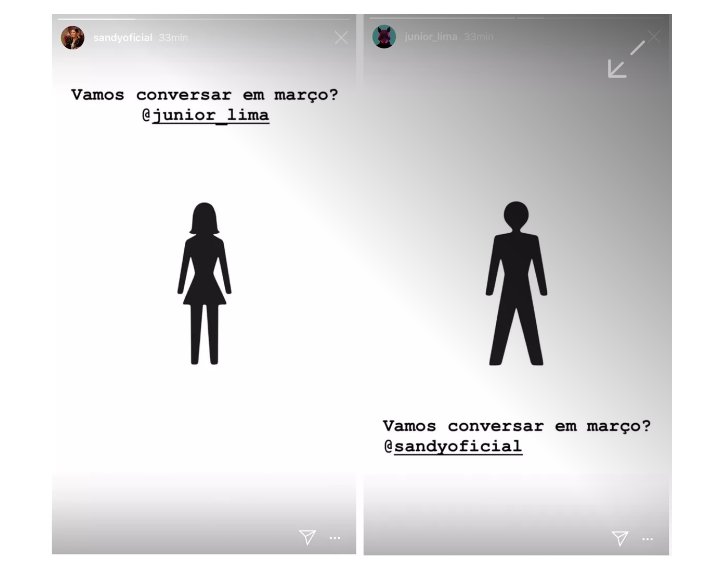
Task: Close sandyoficial's story with the X icon
Action: 341,38
